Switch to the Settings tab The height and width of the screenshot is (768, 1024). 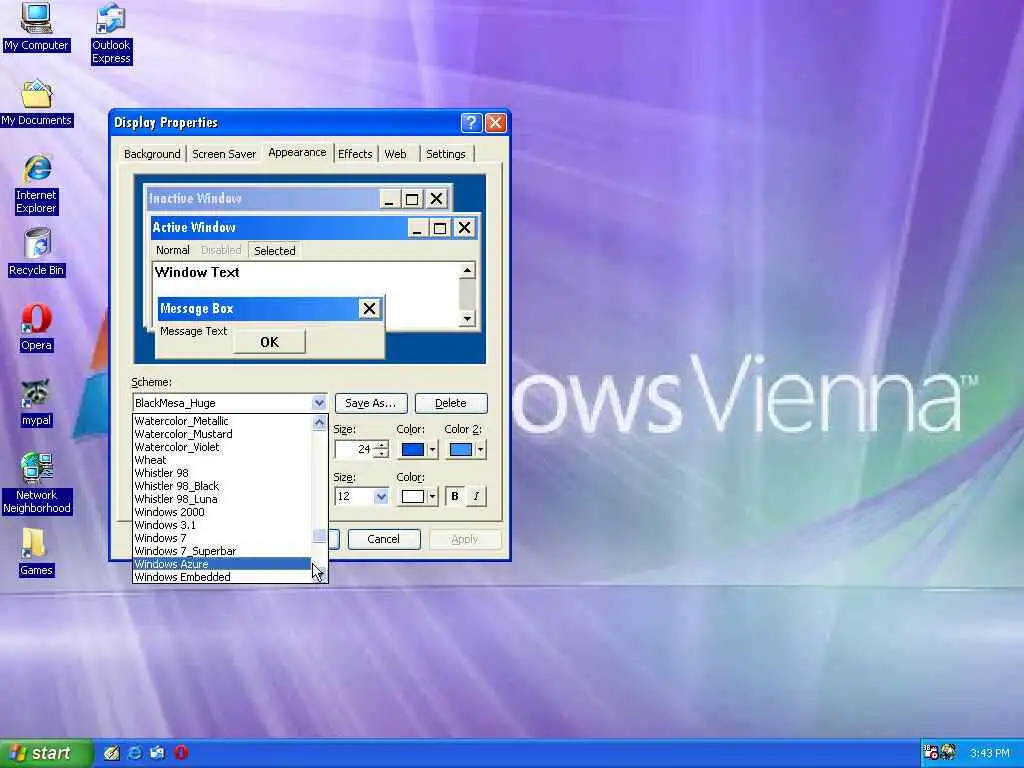(446, 154)
